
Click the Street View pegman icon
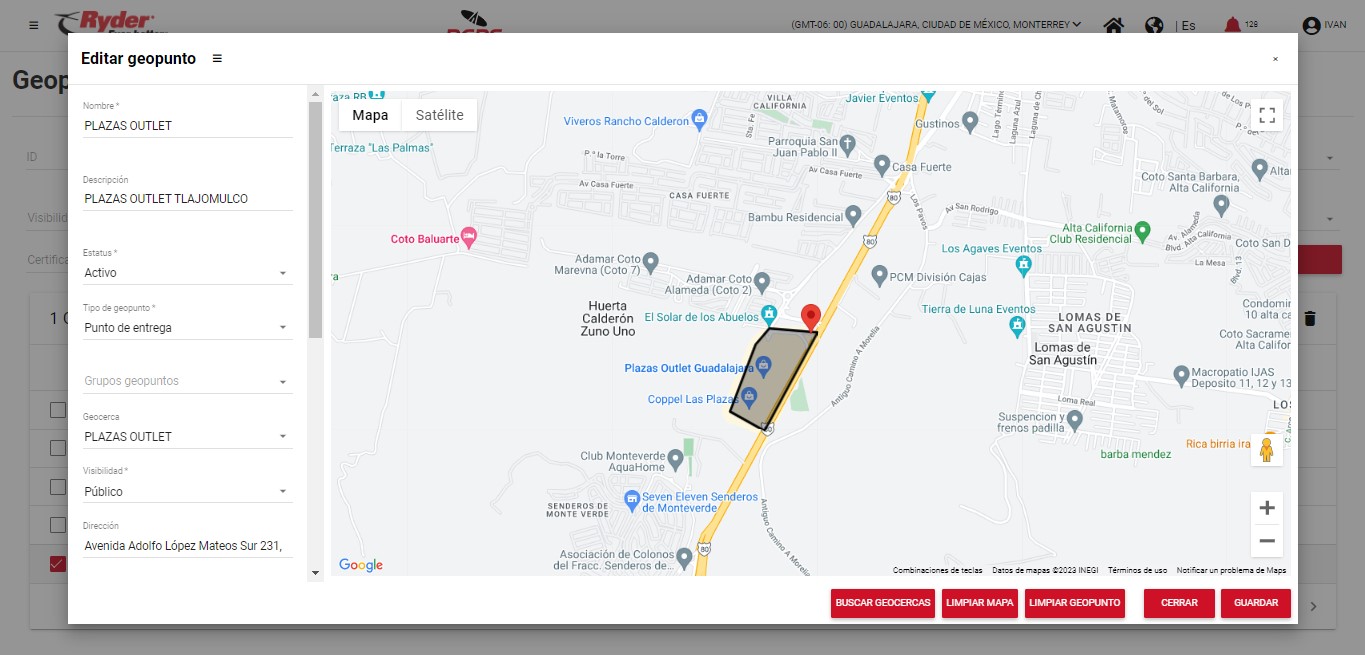[x=1266, y=450]
